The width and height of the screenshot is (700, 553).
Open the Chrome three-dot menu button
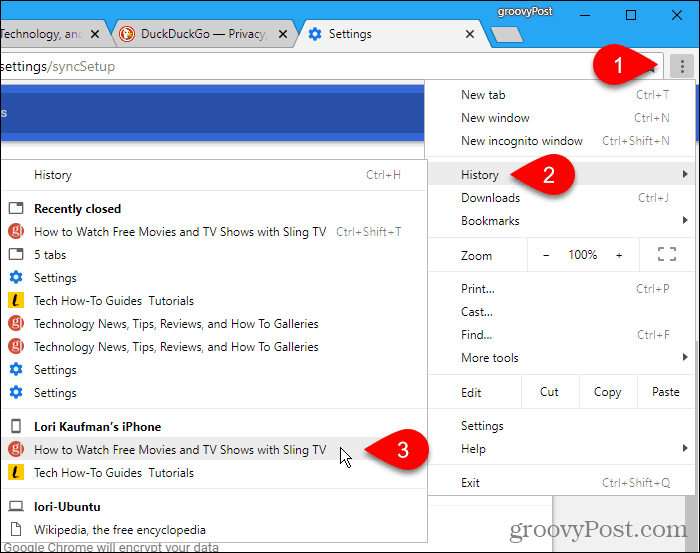click(682, 67)
